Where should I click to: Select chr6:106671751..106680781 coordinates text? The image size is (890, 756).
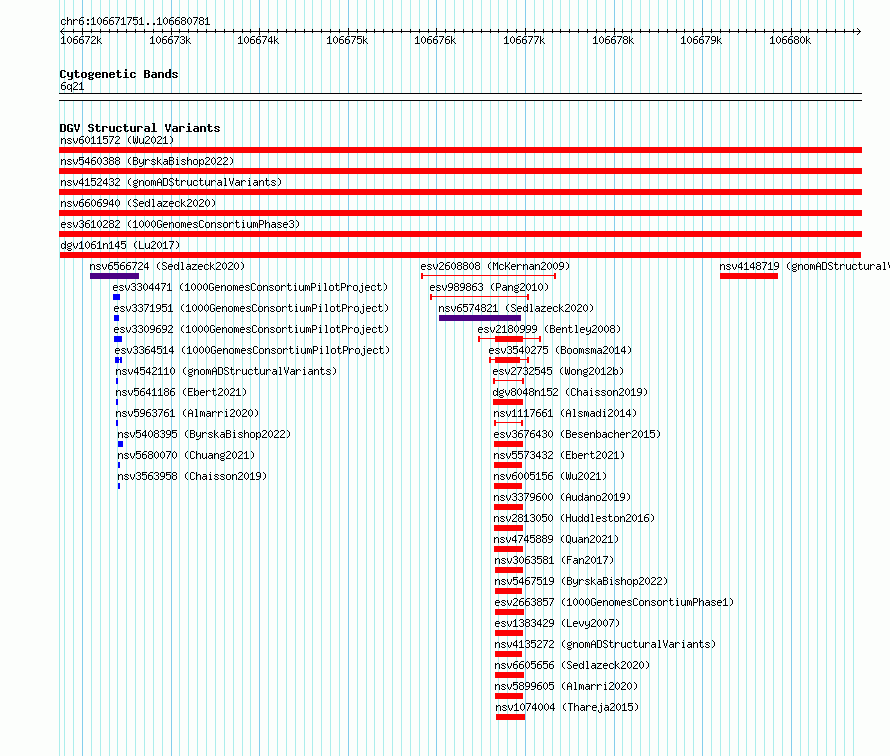tap(135, 21)
